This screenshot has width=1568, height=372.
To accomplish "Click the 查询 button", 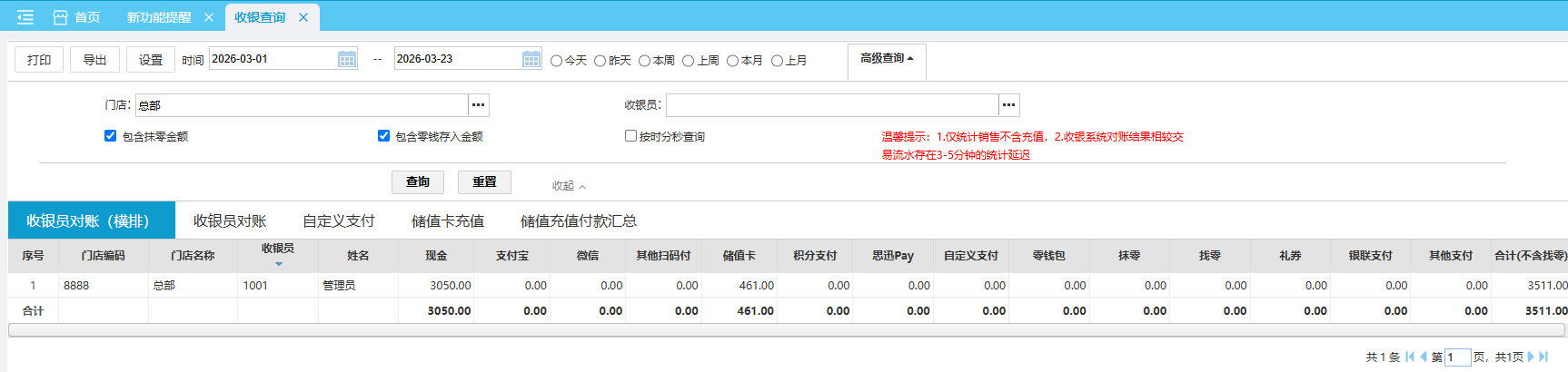I will pos(418,182).
